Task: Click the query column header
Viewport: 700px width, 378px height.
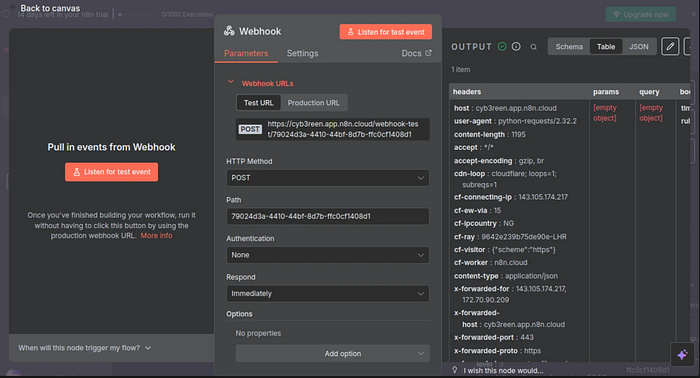Action: pos(649,91)
